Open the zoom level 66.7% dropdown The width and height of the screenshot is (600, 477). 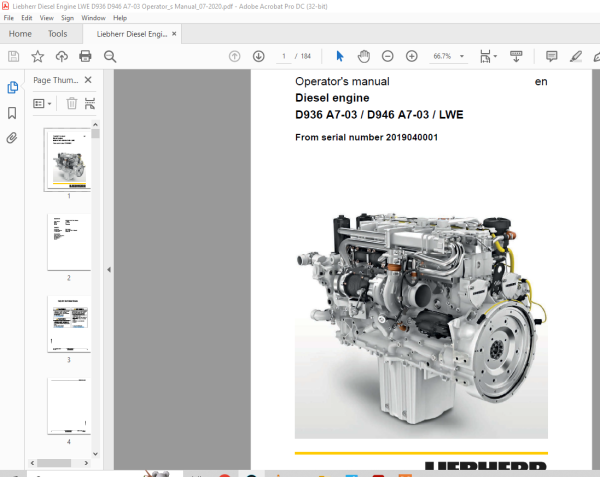click(x=462, y=56)
